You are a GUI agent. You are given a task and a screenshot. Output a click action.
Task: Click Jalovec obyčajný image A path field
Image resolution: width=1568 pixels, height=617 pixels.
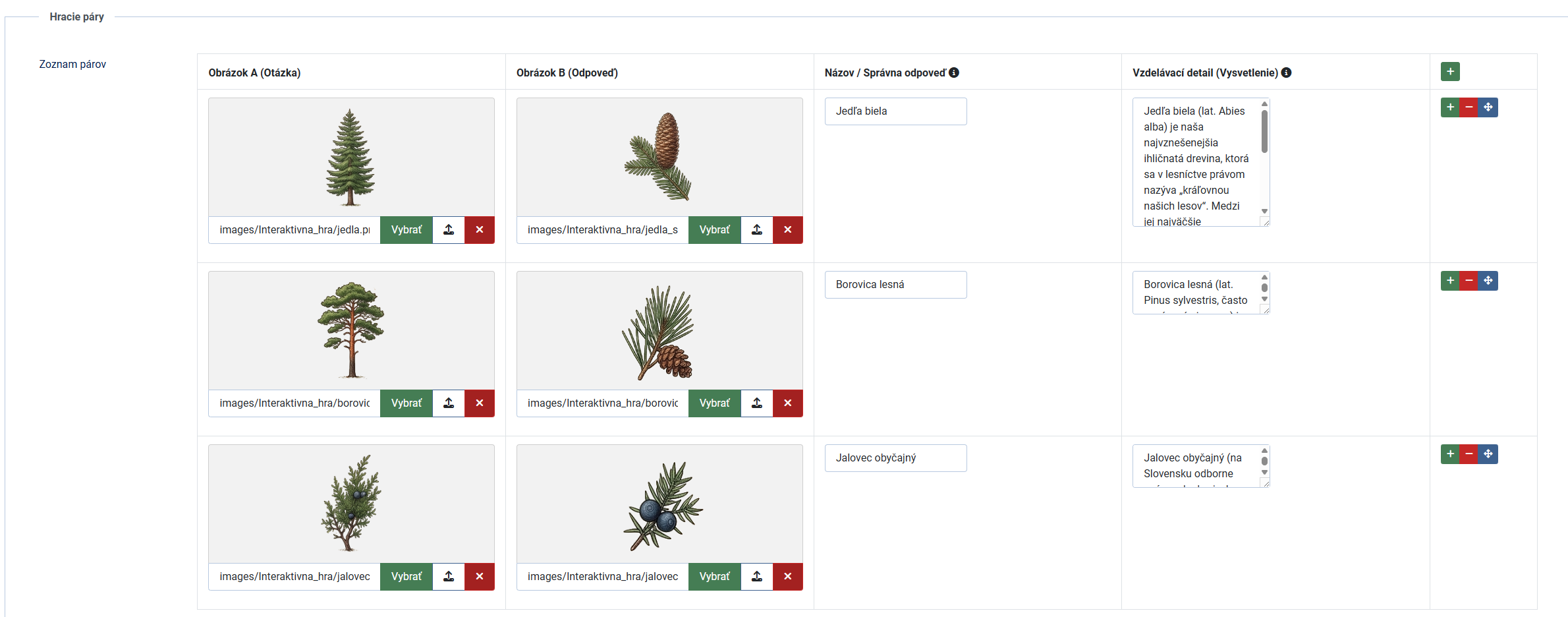tap(294, 577)
